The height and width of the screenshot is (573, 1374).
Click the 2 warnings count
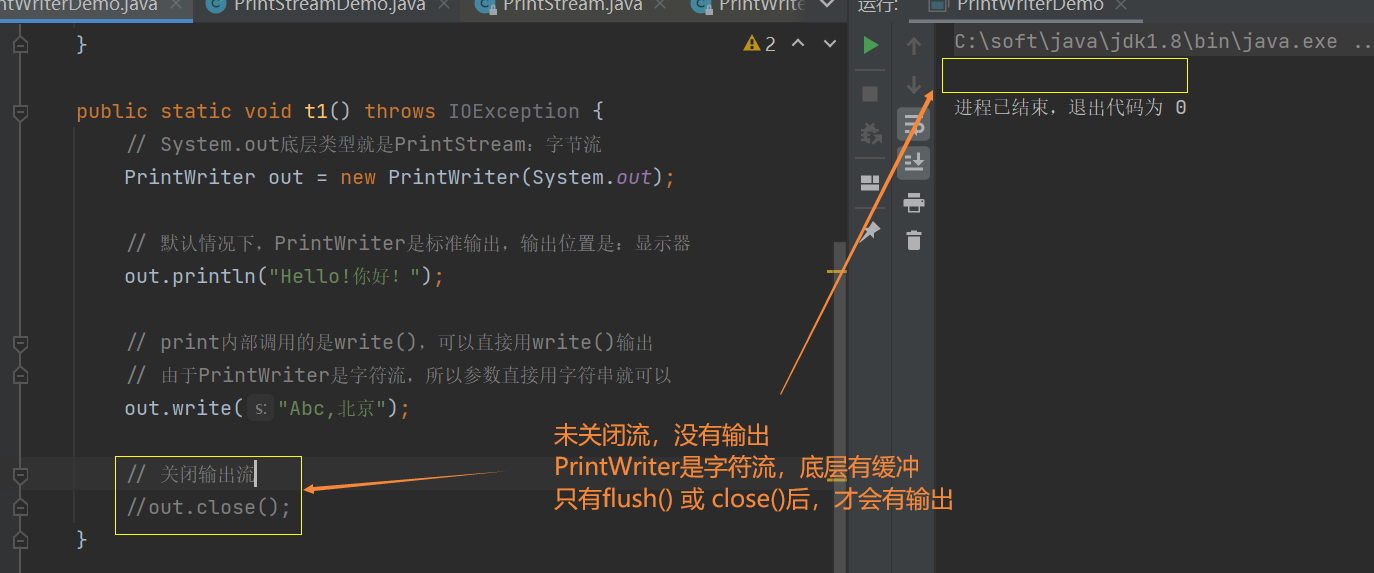coord(770,44)
